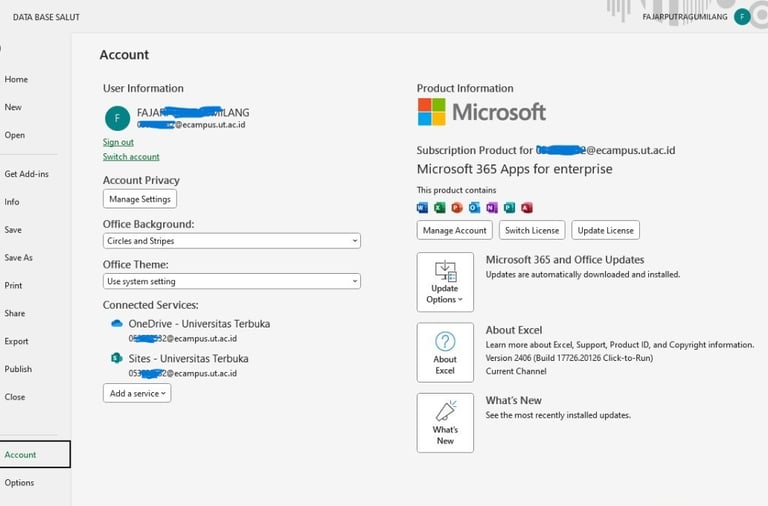This screenshot has height=506, width=768.
Task: Click the Outlook app icon
Action: pos(474,208)
